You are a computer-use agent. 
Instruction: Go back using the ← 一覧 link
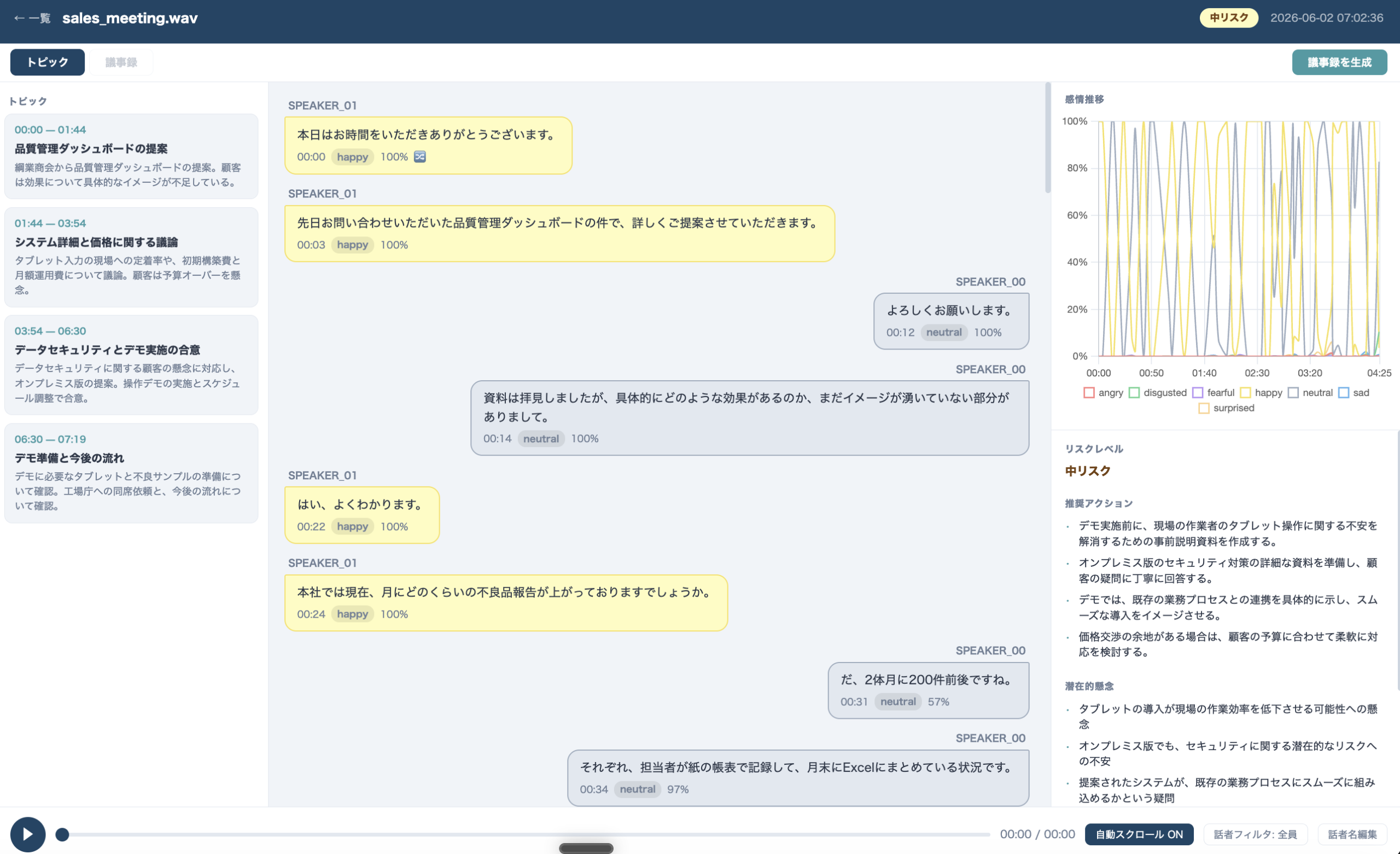click(x=32, y=18)
